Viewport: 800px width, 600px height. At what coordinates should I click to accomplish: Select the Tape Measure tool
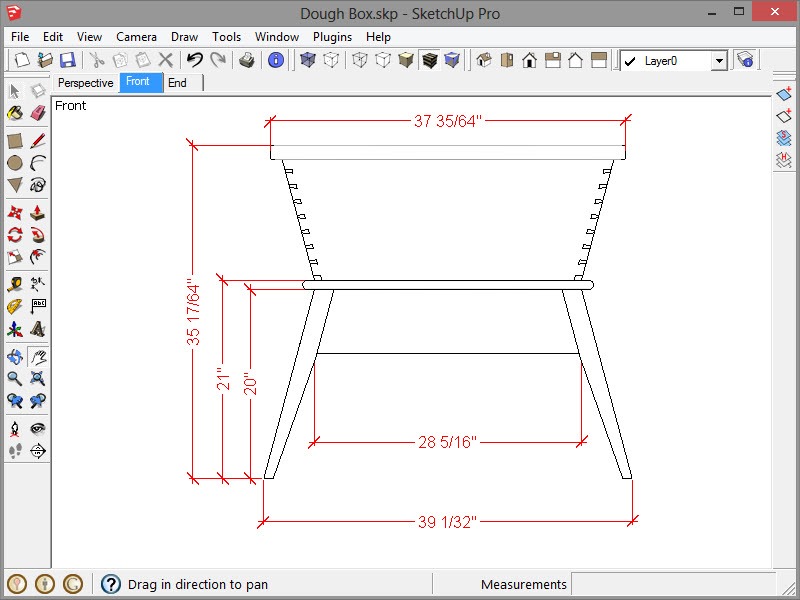[x=15, y=284]
